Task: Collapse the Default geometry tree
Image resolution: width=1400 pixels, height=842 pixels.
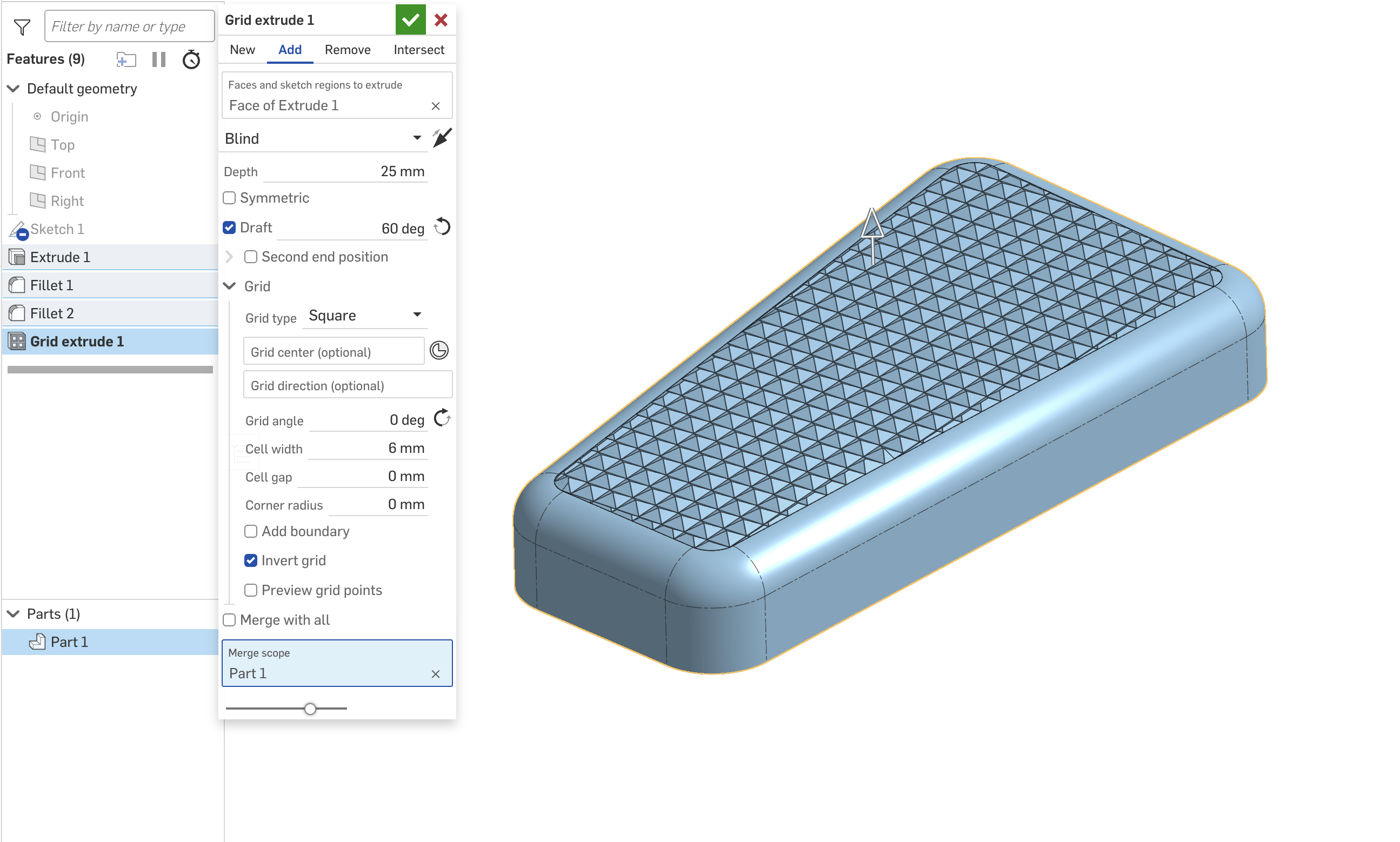Action: [13, 89]
